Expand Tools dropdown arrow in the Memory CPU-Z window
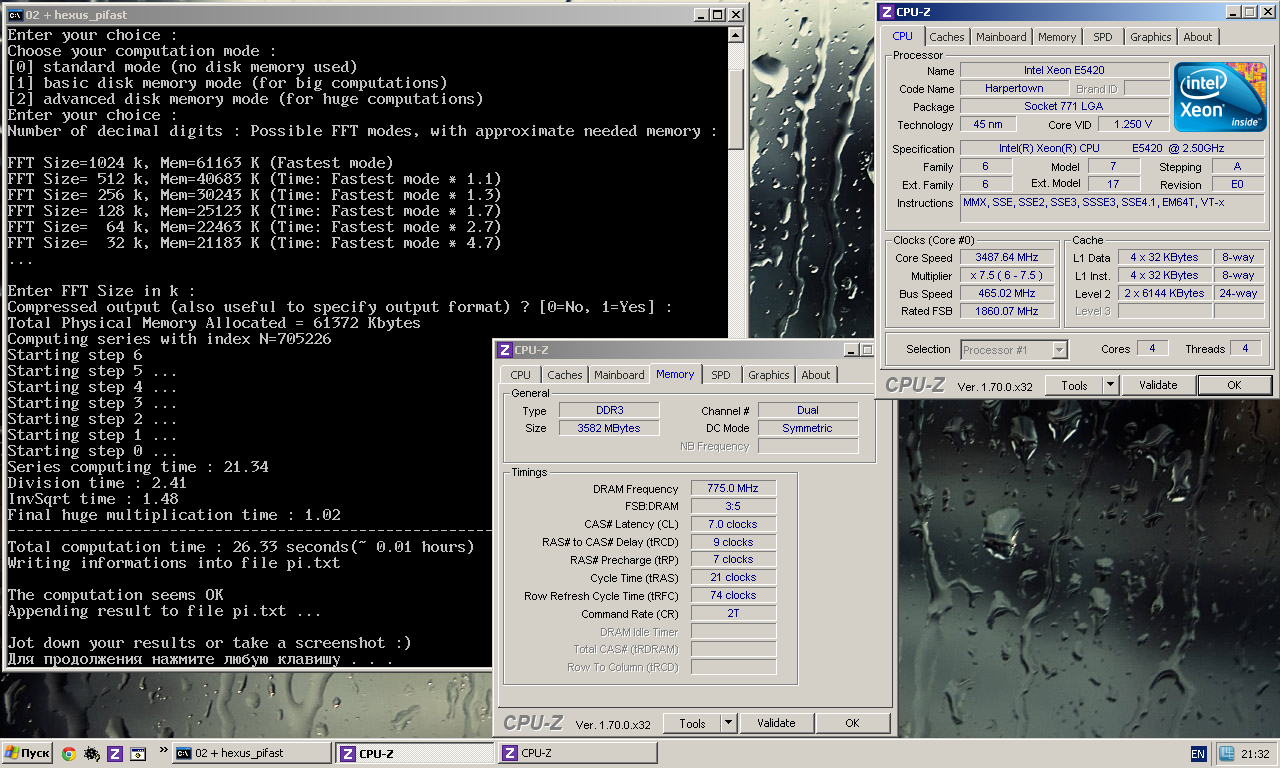 [728, 723]
